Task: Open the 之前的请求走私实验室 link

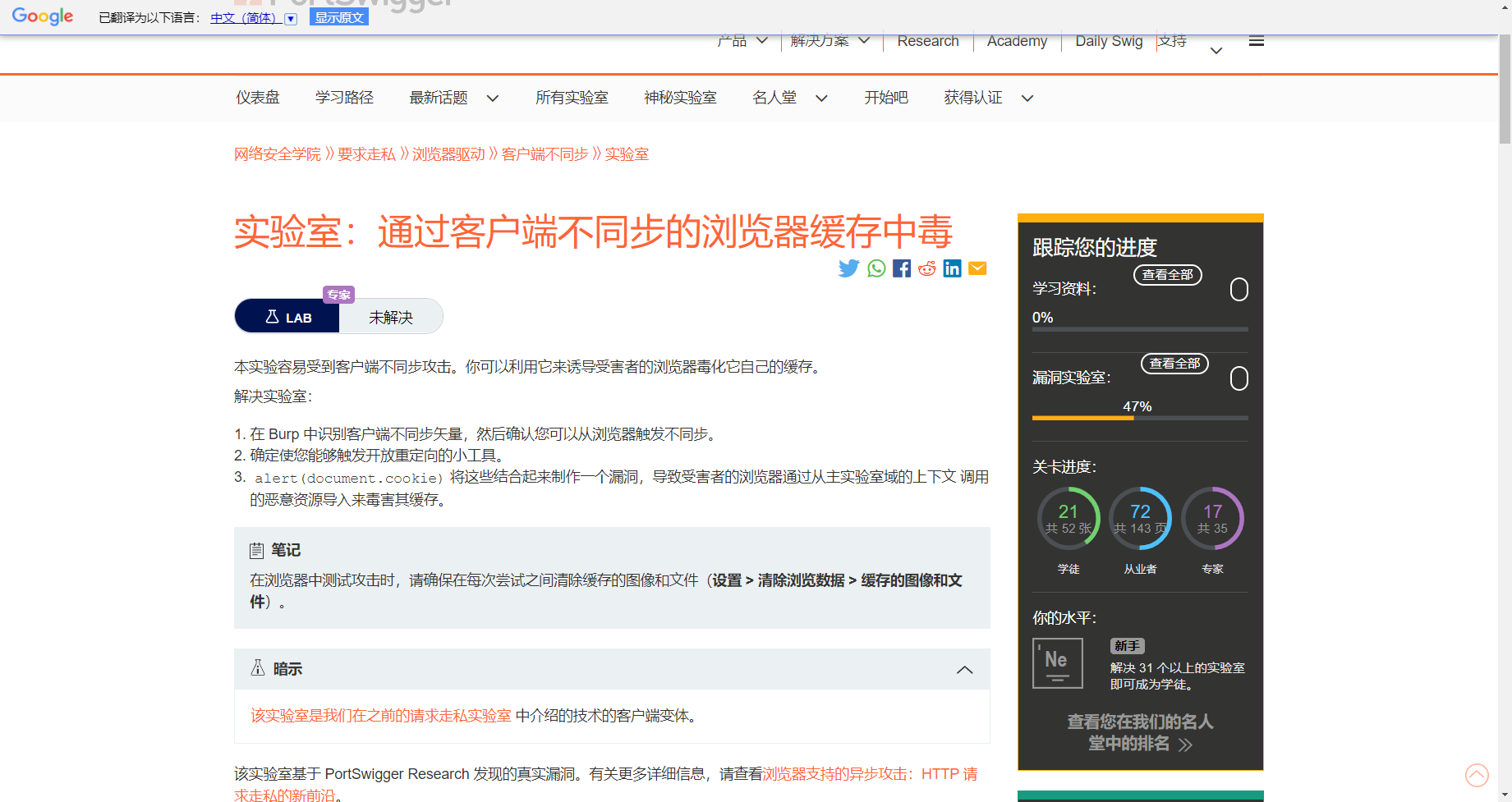Action: pos(381,716)
